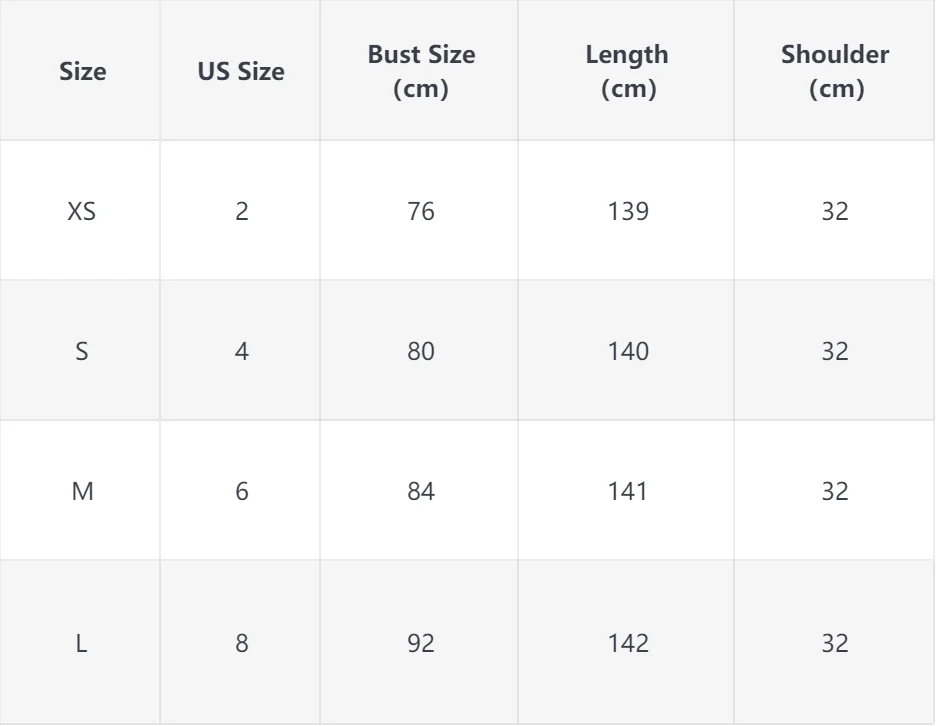Click the XS size cell
The height and width of the screenshot is (726, 936).
(82, 211)
